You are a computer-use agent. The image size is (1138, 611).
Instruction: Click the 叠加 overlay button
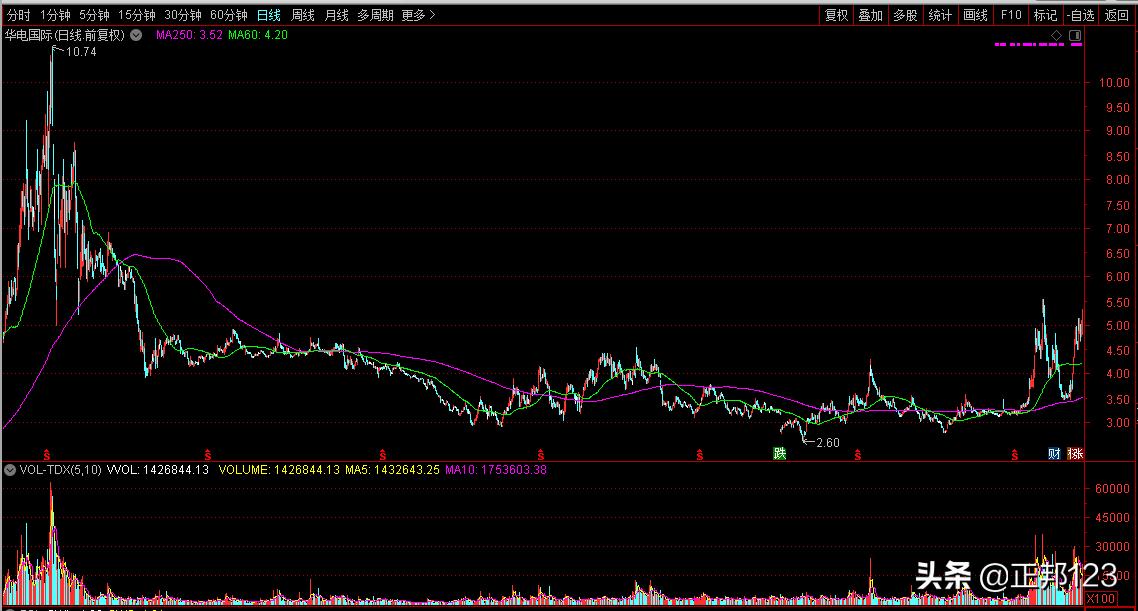coord(870,15)
